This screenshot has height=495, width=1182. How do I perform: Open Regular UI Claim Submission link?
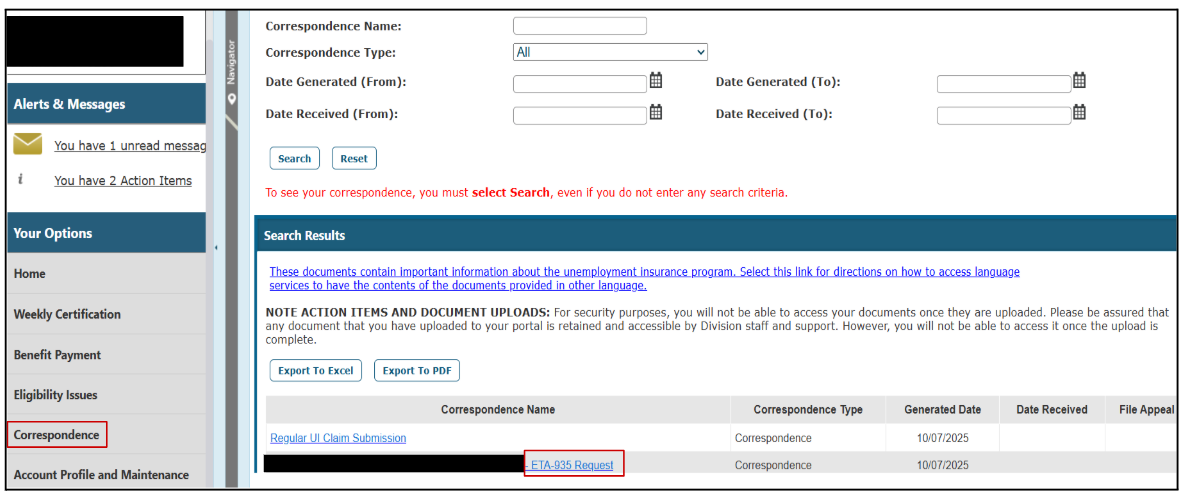point(338,438)
